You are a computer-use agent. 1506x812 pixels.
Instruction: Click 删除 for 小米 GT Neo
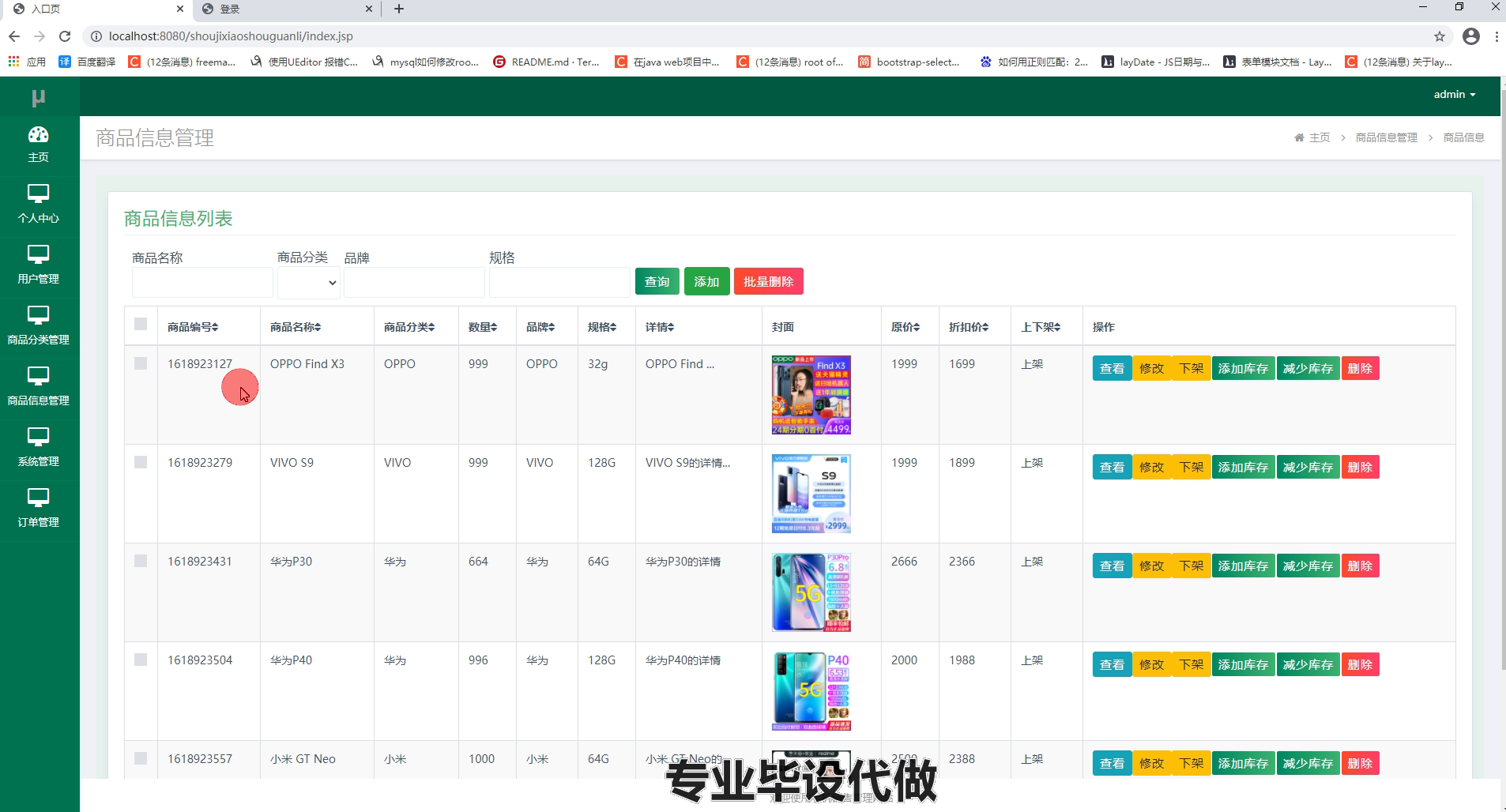tap(1360, 764)
